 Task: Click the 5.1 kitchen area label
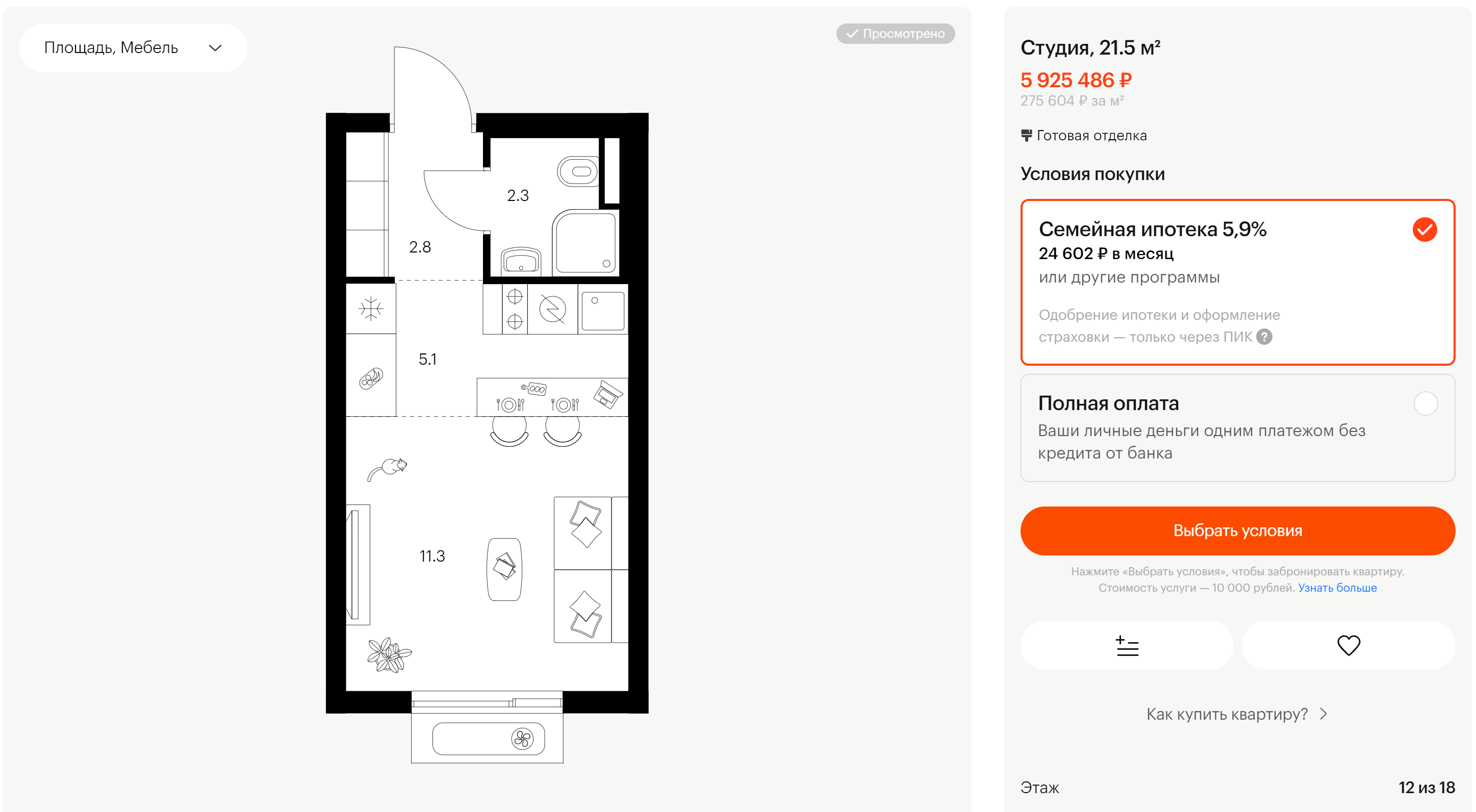click(427, 359)
